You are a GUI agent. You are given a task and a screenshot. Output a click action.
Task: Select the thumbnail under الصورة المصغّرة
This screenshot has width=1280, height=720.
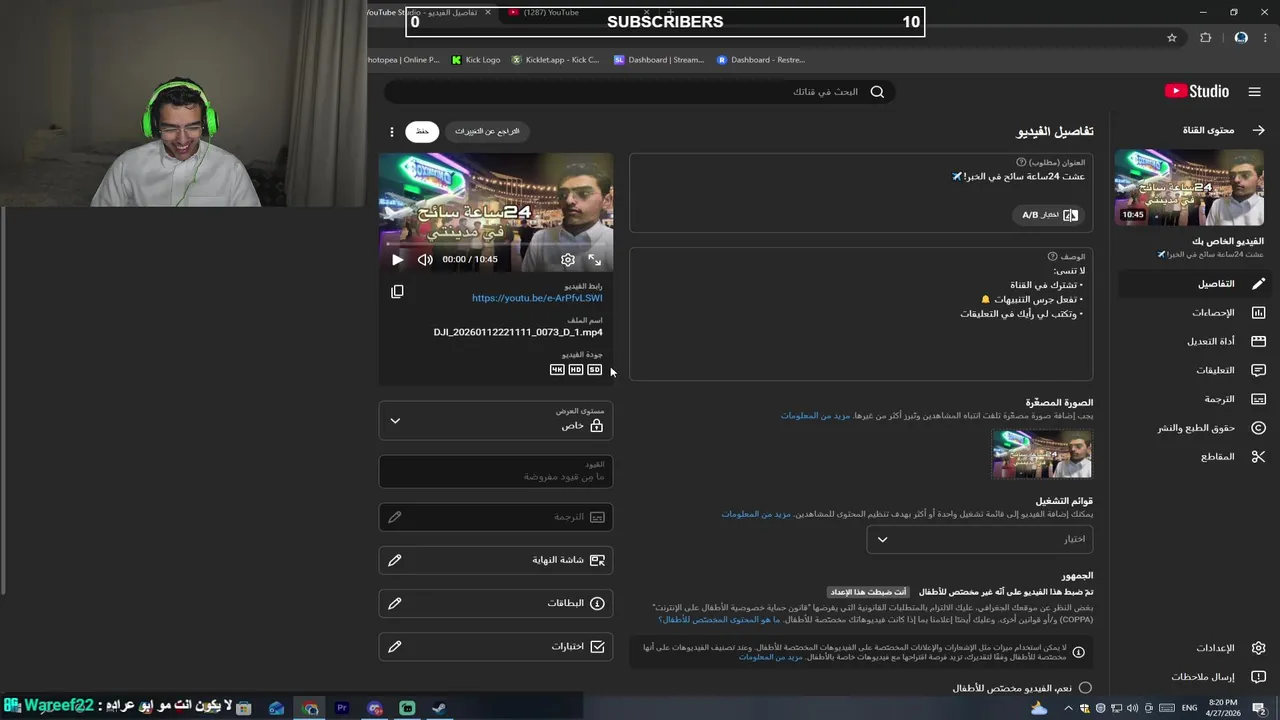pos(1042,454)
